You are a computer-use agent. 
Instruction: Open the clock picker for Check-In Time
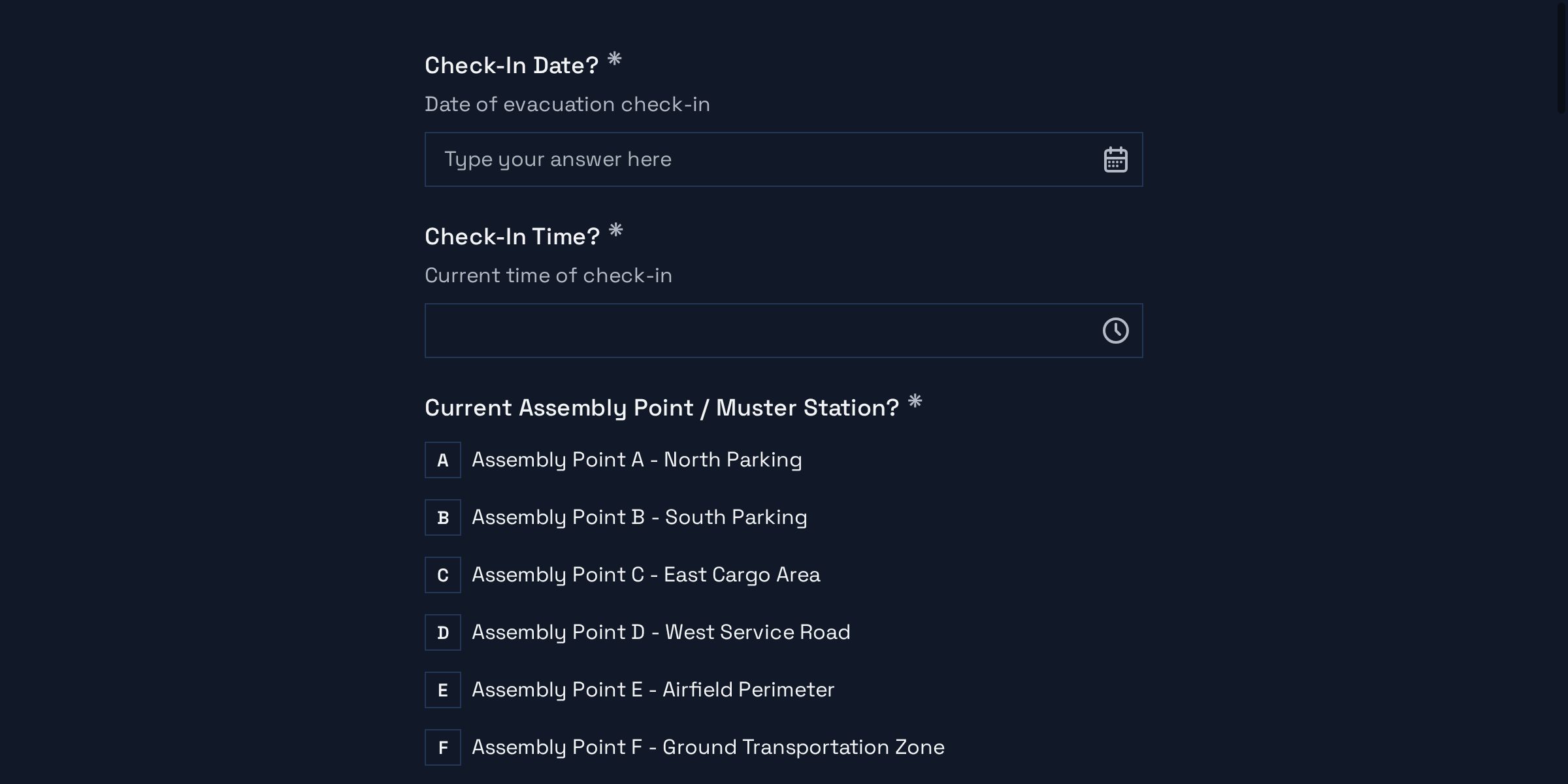(x=1115, y=331)
